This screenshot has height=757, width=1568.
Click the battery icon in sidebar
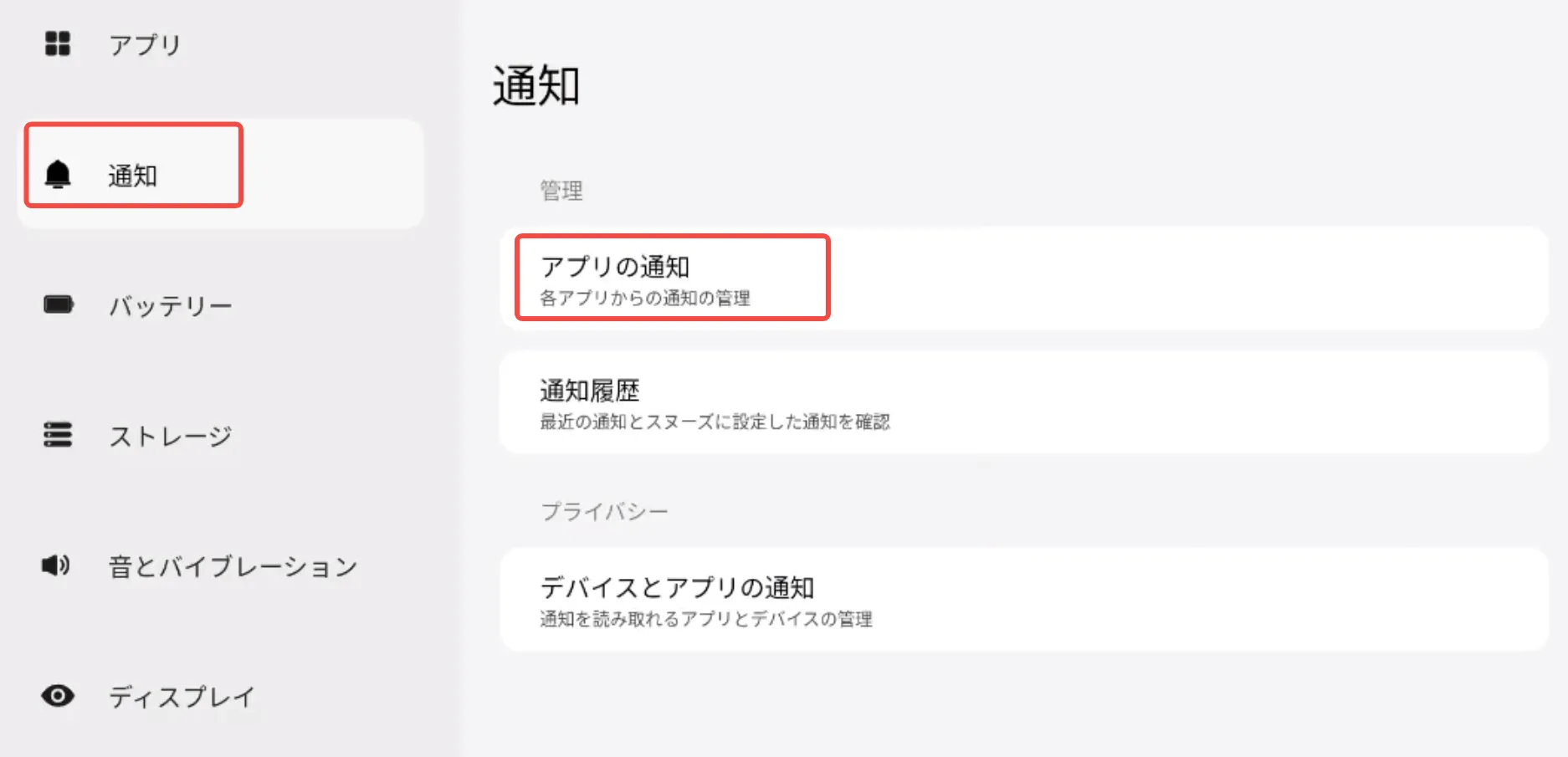pyautogui.click(x=59, y=304)
